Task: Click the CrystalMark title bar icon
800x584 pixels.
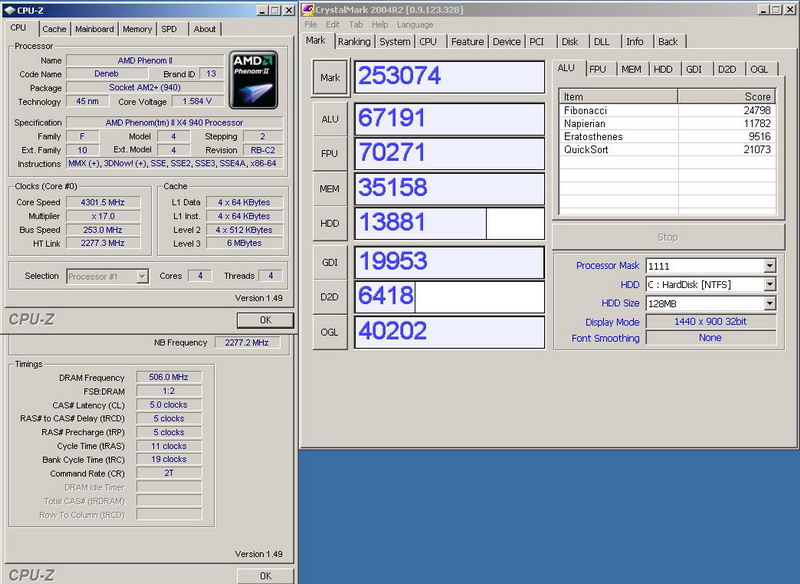Action: coord(308,10)
